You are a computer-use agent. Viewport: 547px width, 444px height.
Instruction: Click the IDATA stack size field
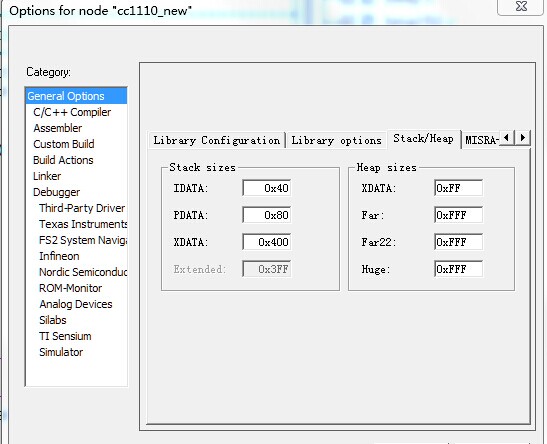click(x=267, y=188)
